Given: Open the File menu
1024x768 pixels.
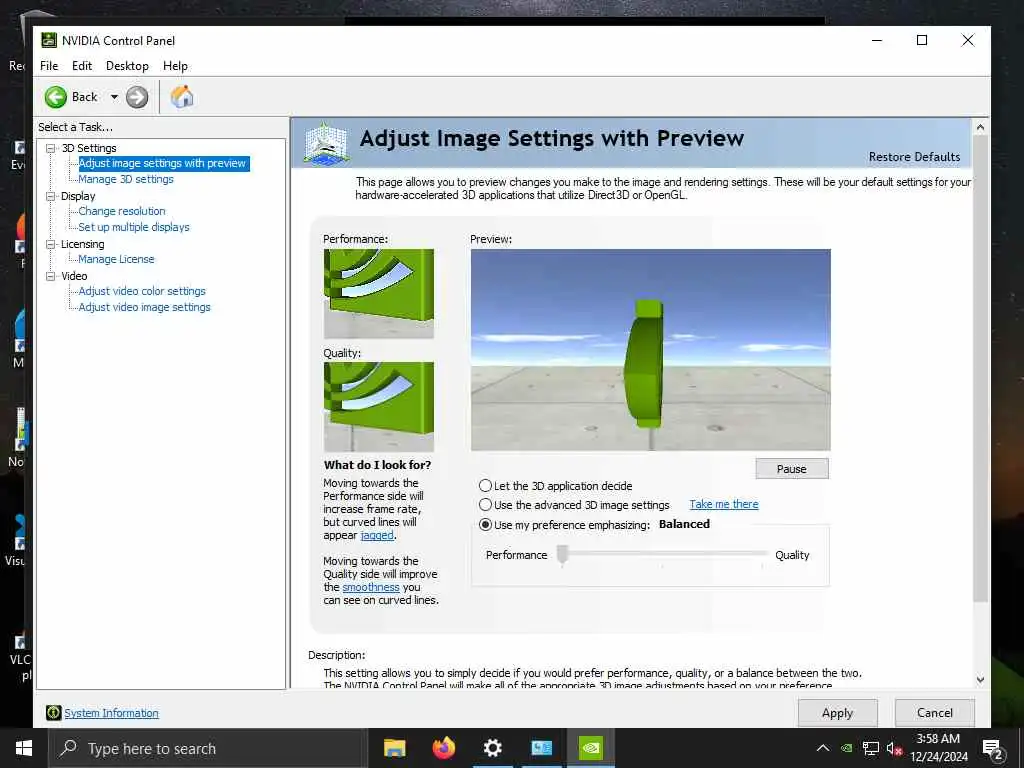Looking at the screenshot, I should click(49, 66).
